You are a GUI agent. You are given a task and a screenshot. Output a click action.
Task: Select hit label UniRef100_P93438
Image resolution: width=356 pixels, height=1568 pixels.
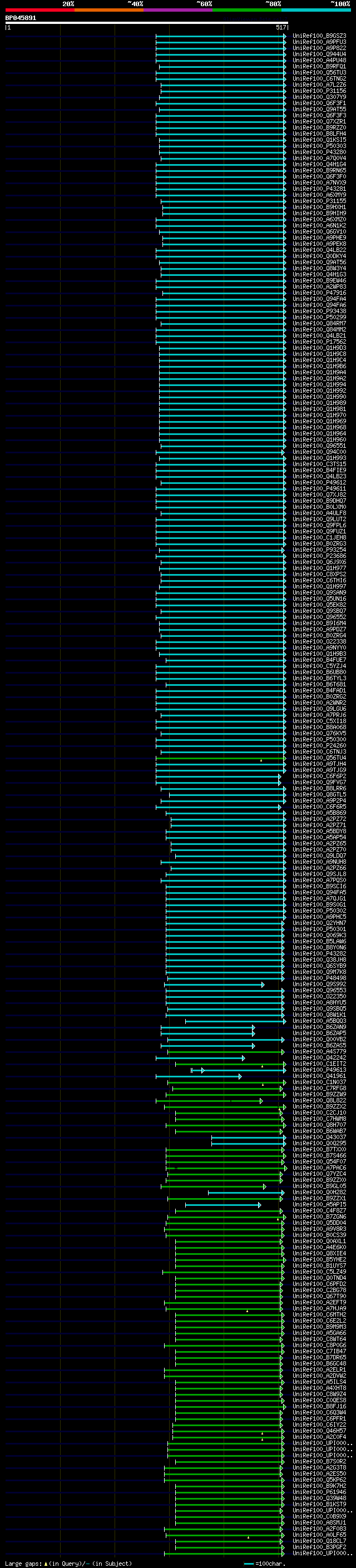click(319, 311)
